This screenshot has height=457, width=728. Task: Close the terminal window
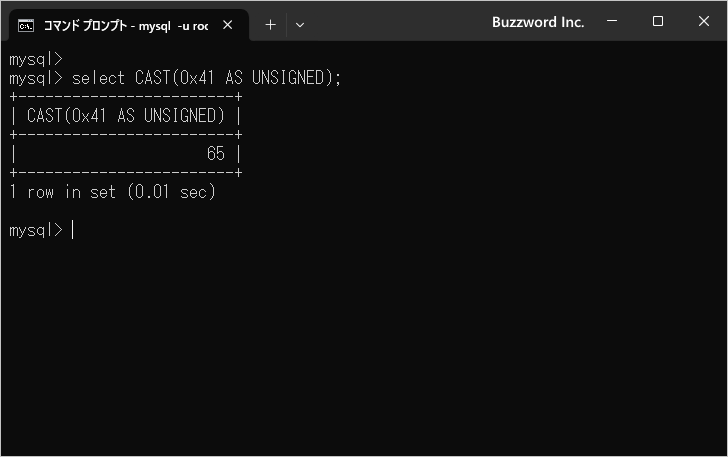(x=702, y=22)
